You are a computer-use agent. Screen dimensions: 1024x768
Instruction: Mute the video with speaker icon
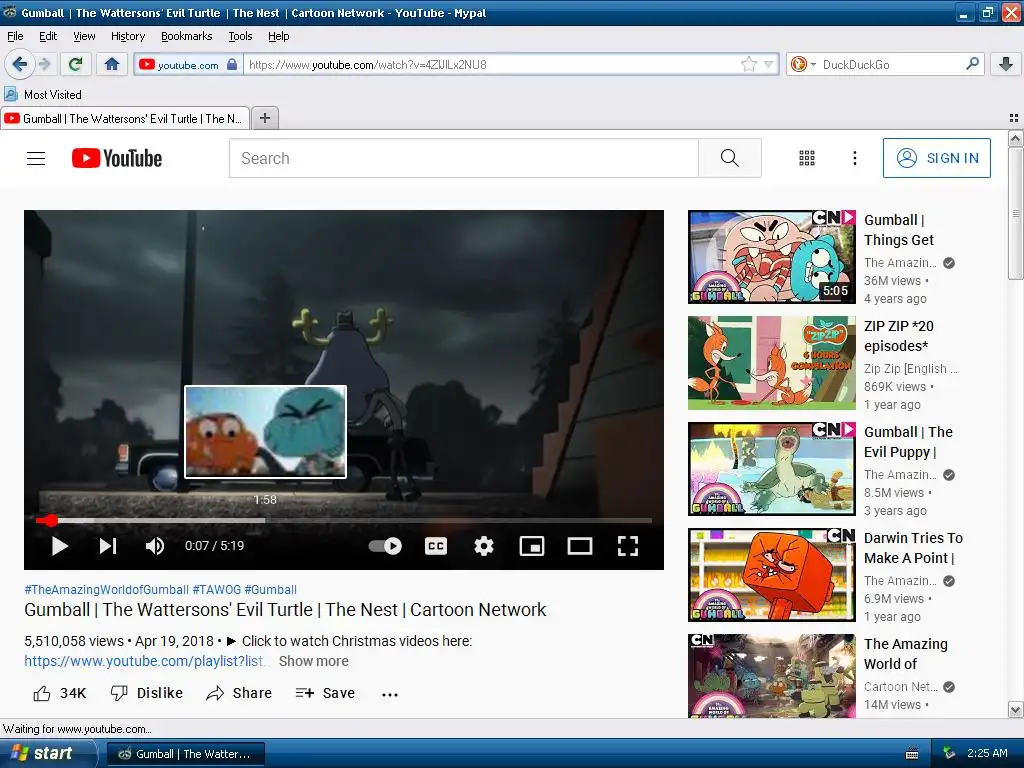155,546
